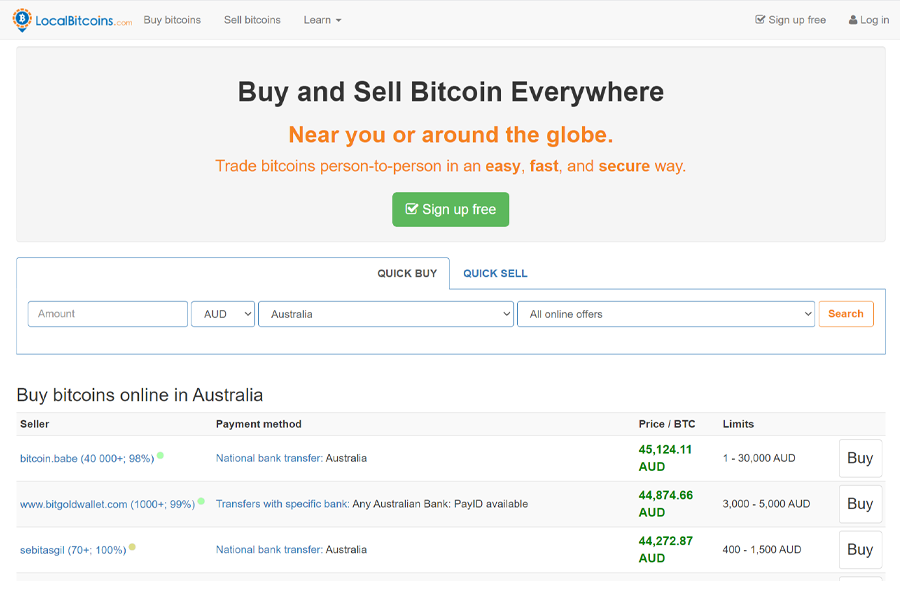Click the 44,272.87 AUD price
This screenshot has width=900, height=600.
(666, 549)
